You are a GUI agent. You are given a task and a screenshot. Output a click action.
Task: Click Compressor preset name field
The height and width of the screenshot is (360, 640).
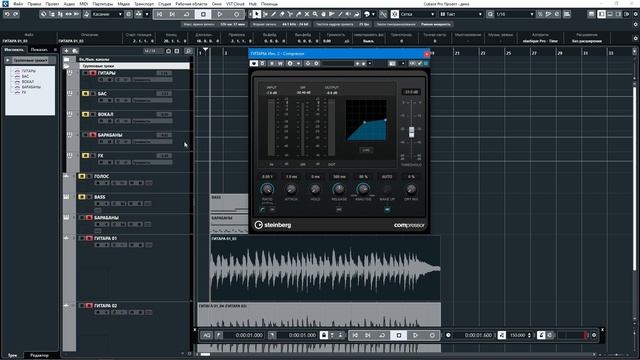point(338,64)
